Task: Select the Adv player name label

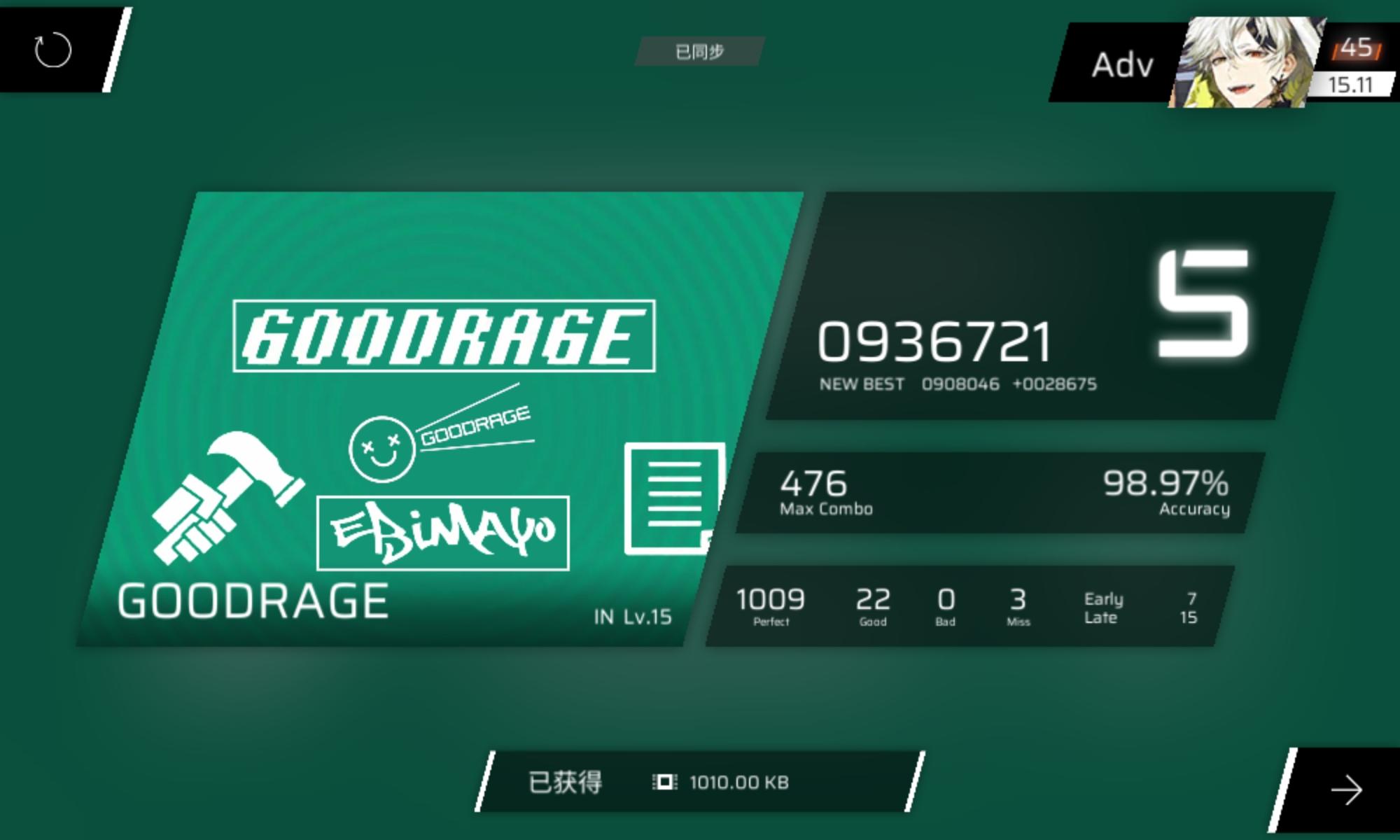Action: 1121,65
